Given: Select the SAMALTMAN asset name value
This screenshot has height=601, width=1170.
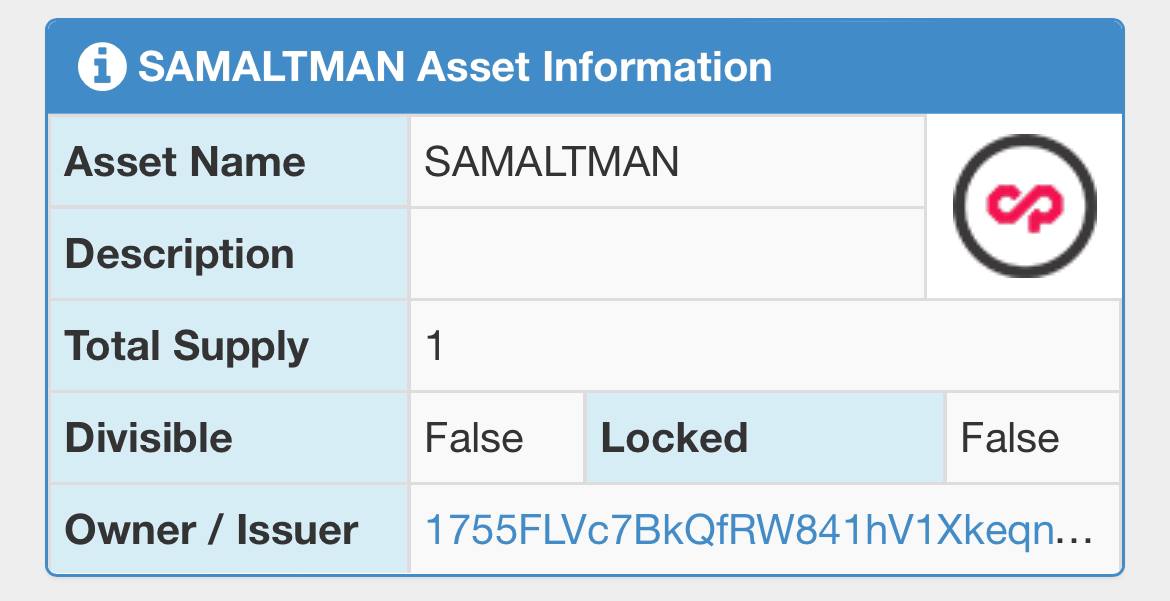Looking at the screenshot, I should click(551, 162).
